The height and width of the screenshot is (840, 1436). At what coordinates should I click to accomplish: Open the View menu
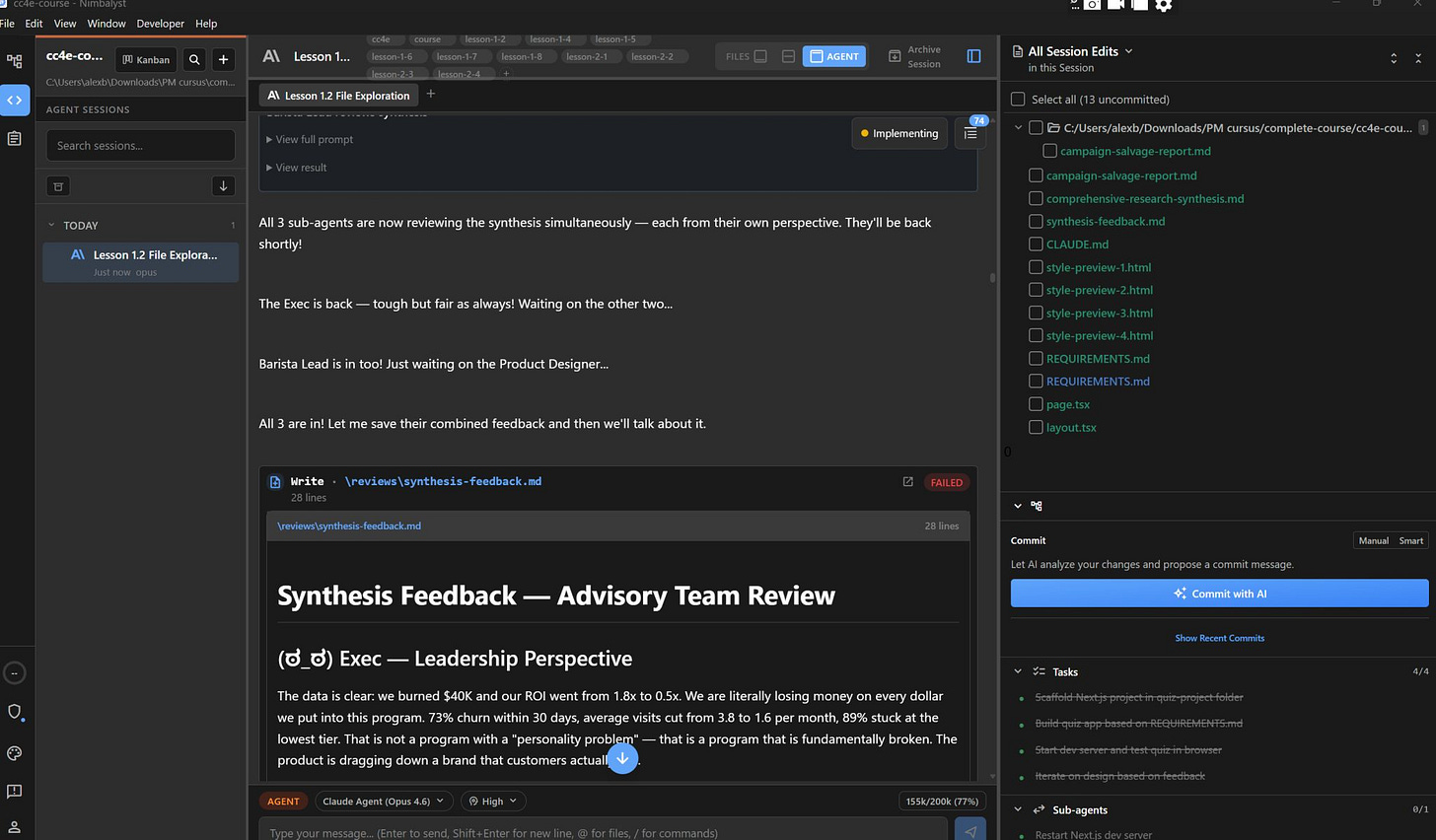[x=65, y=23]
